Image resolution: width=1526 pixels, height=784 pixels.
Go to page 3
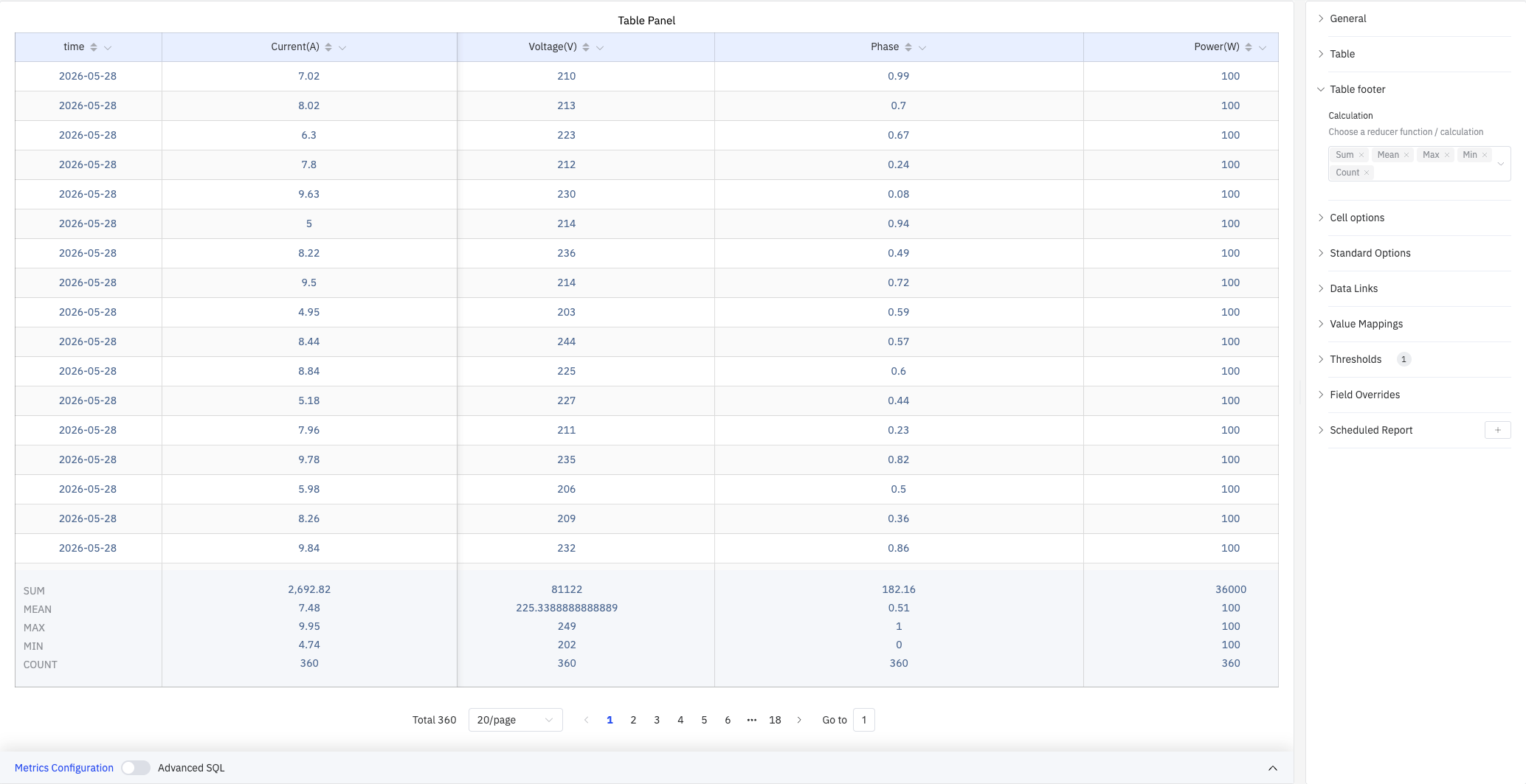[x=657, y=720]
